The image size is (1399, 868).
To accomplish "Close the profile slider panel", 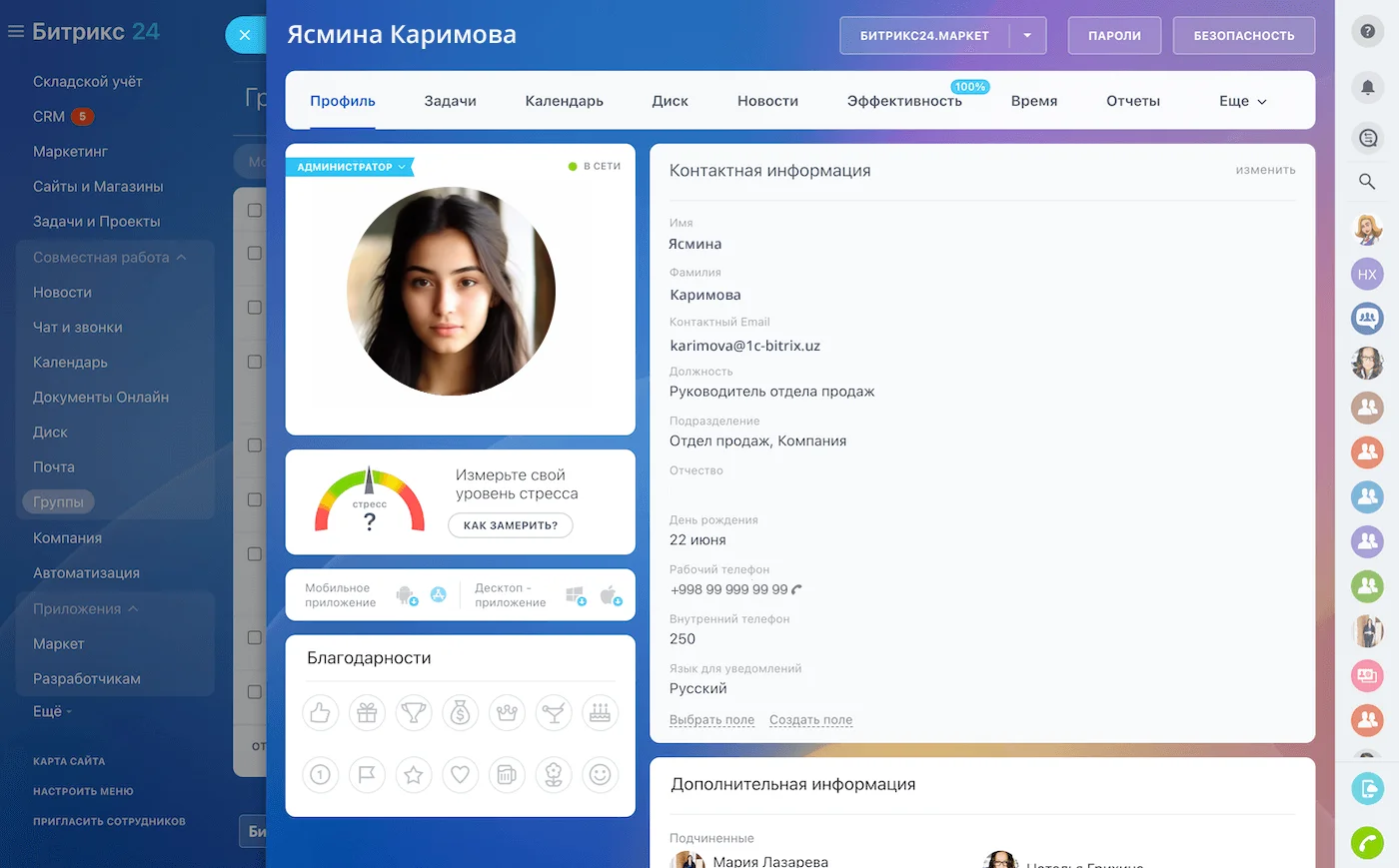I will click(x=245, y=35).
